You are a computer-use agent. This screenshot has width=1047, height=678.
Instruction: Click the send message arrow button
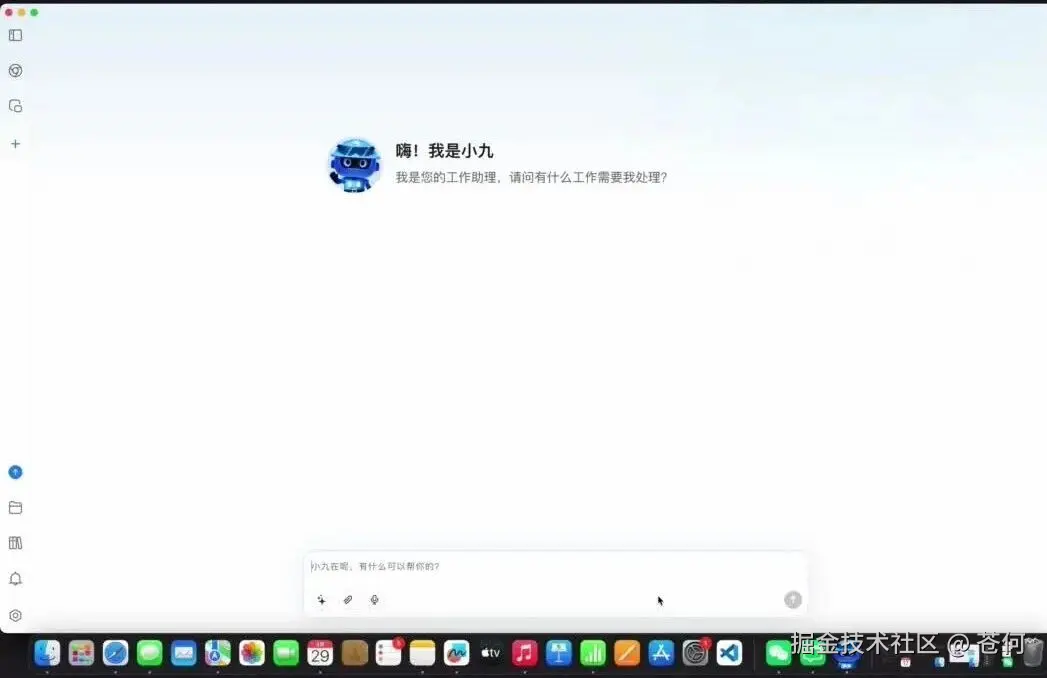point(792,600)
